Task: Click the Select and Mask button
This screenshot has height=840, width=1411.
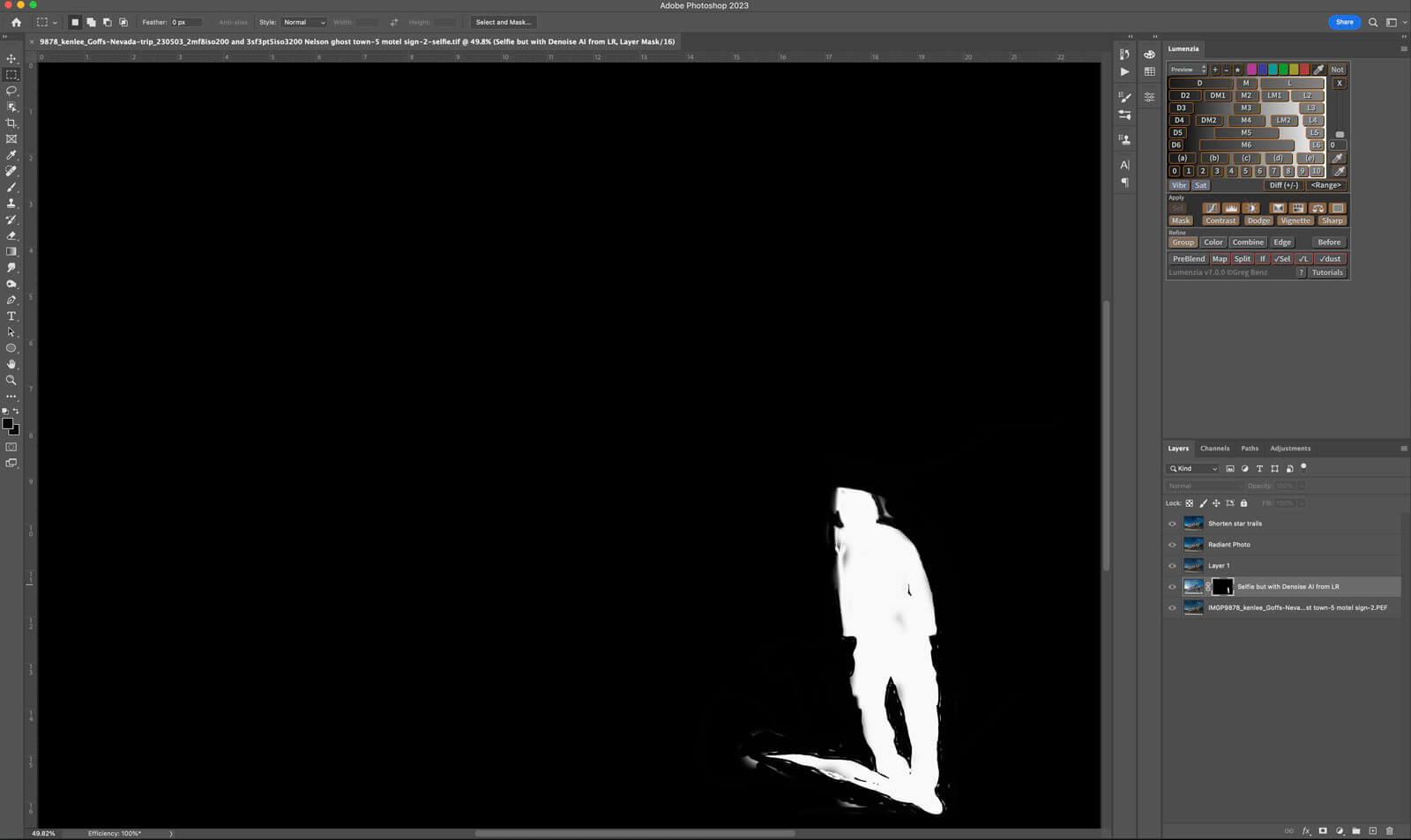Action: (x=503, y=22)
